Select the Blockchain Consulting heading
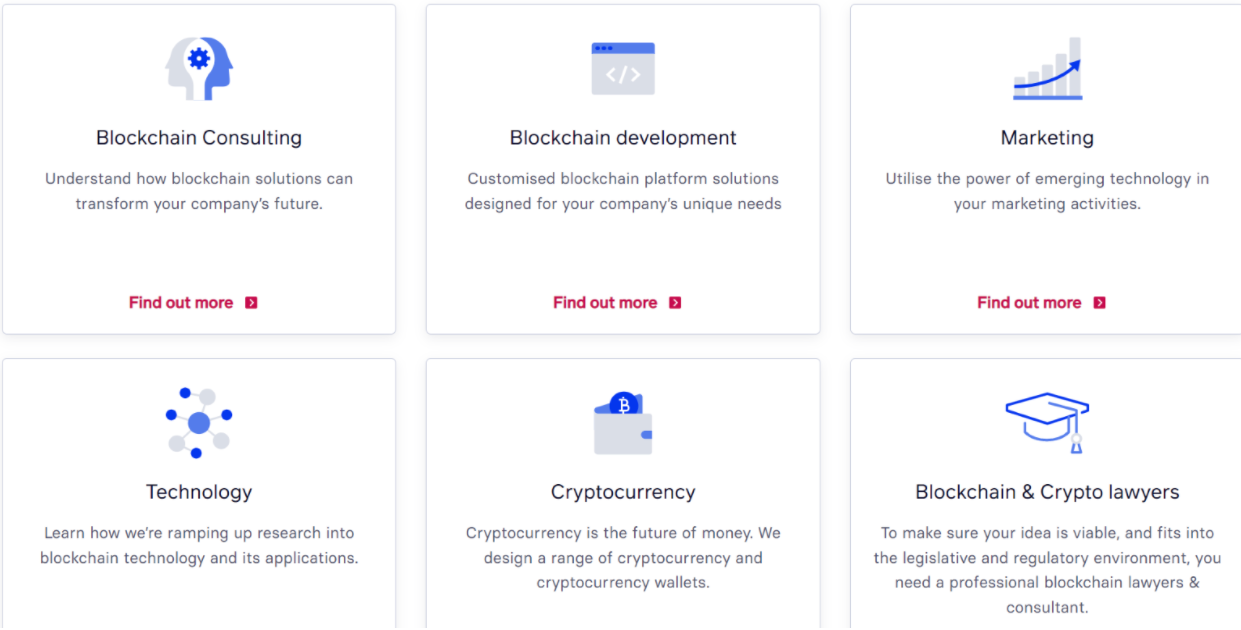The height and width of the screenshot is (630, 1241). point(199,138)
